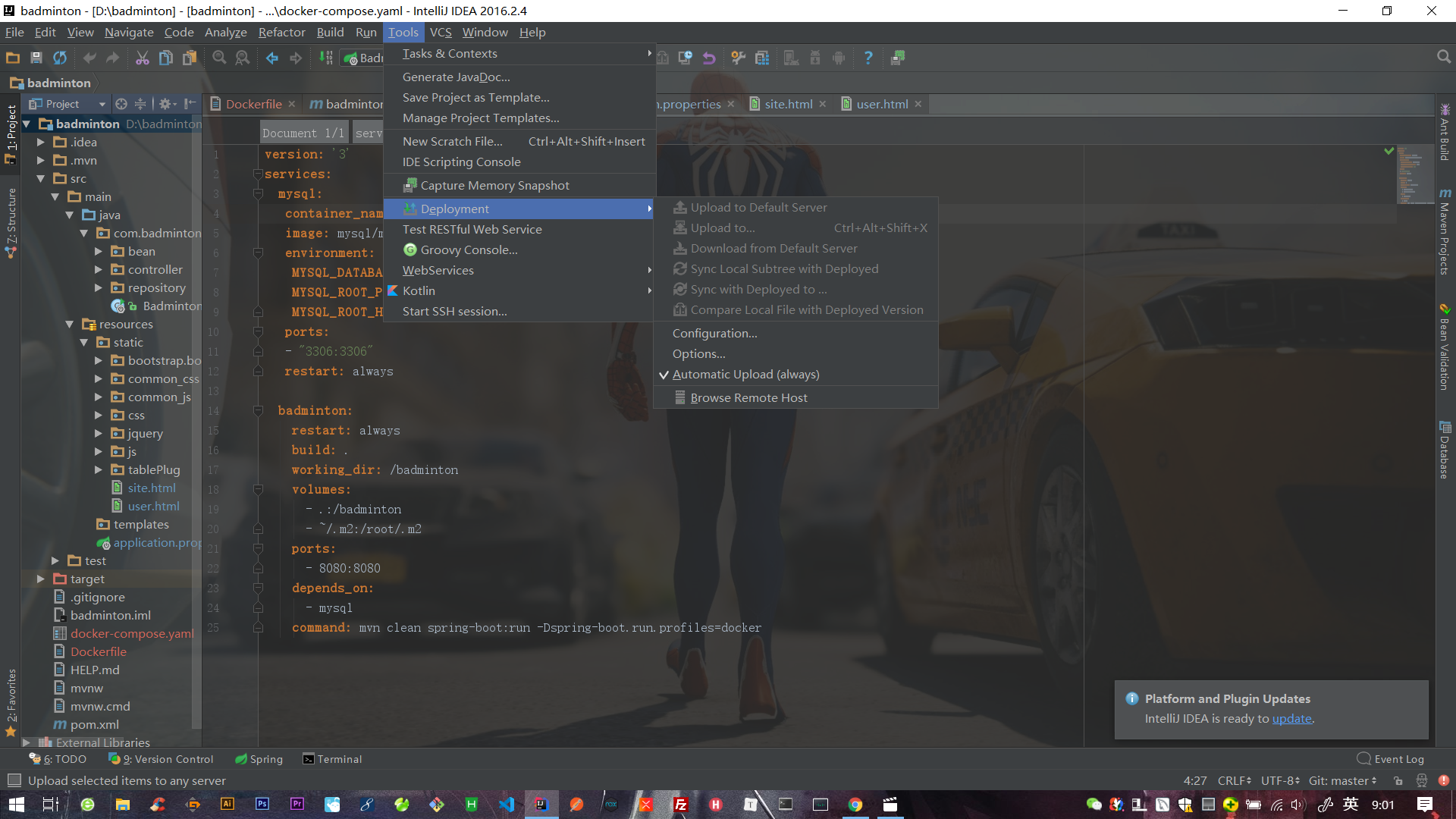The image size is (1456, 819).
Task: Open Bean Validation side panel
Action: pyautogui.click(x=1445, y=347)
